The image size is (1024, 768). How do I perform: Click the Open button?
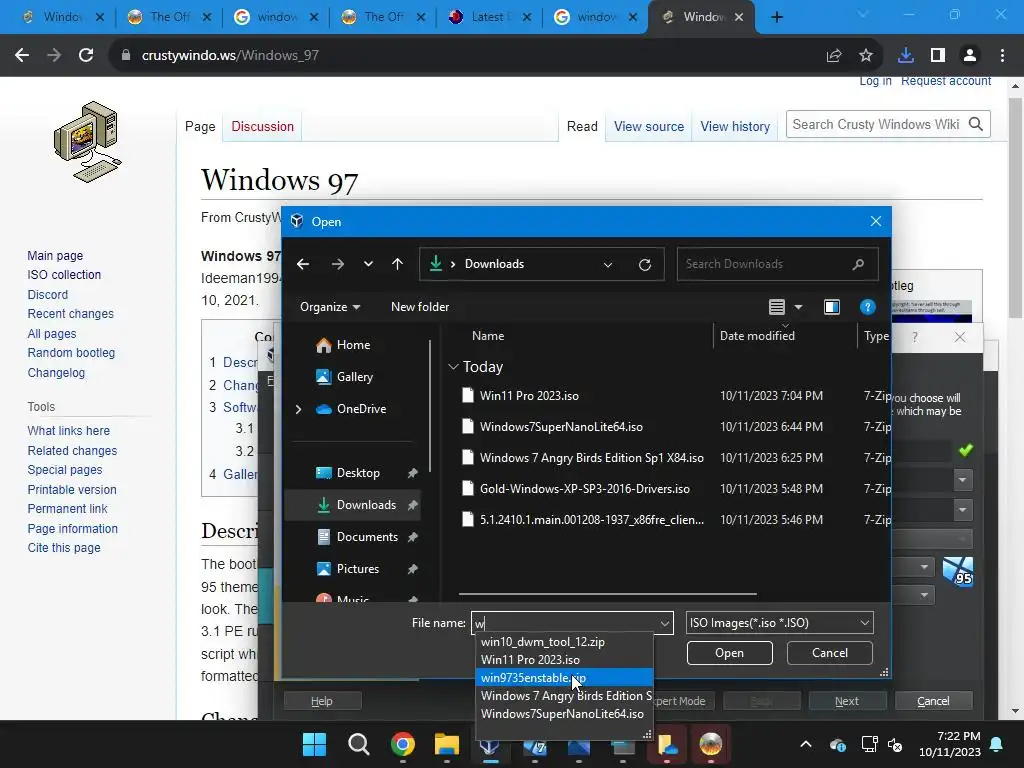click(x=729, y=653)
